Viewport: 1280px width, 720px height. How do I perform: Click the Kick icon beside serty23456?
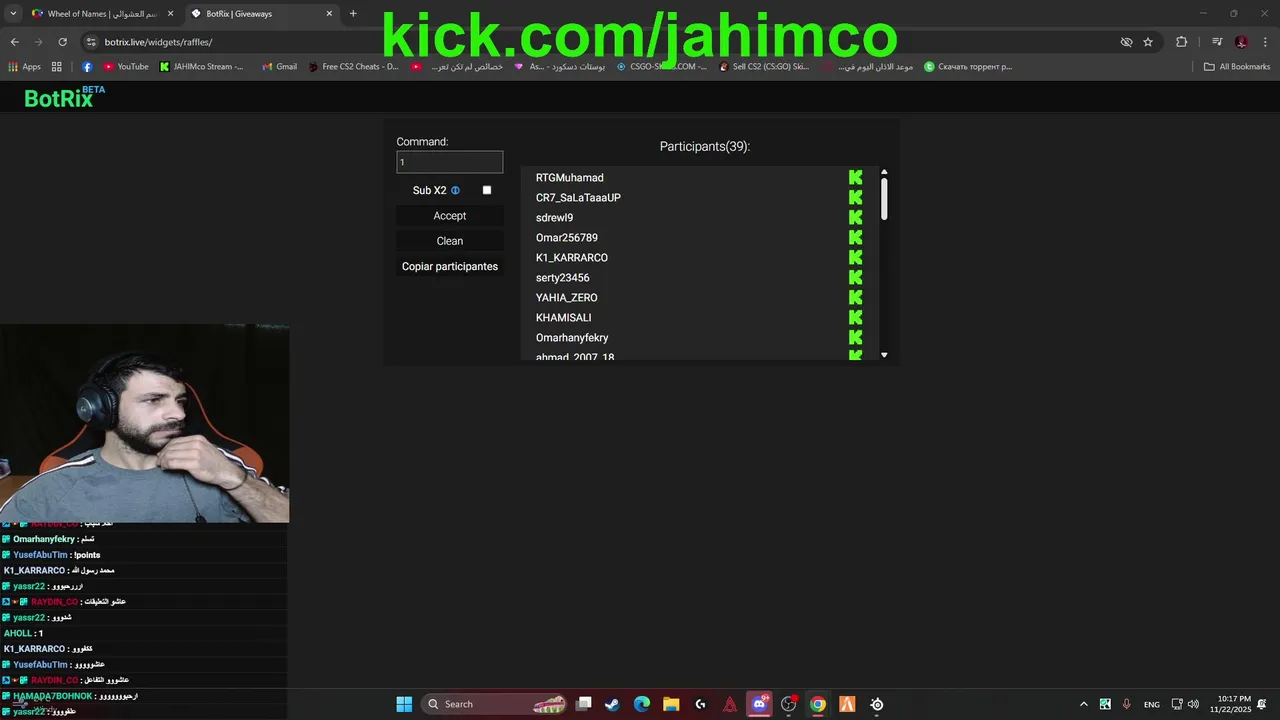coord(855,277)
